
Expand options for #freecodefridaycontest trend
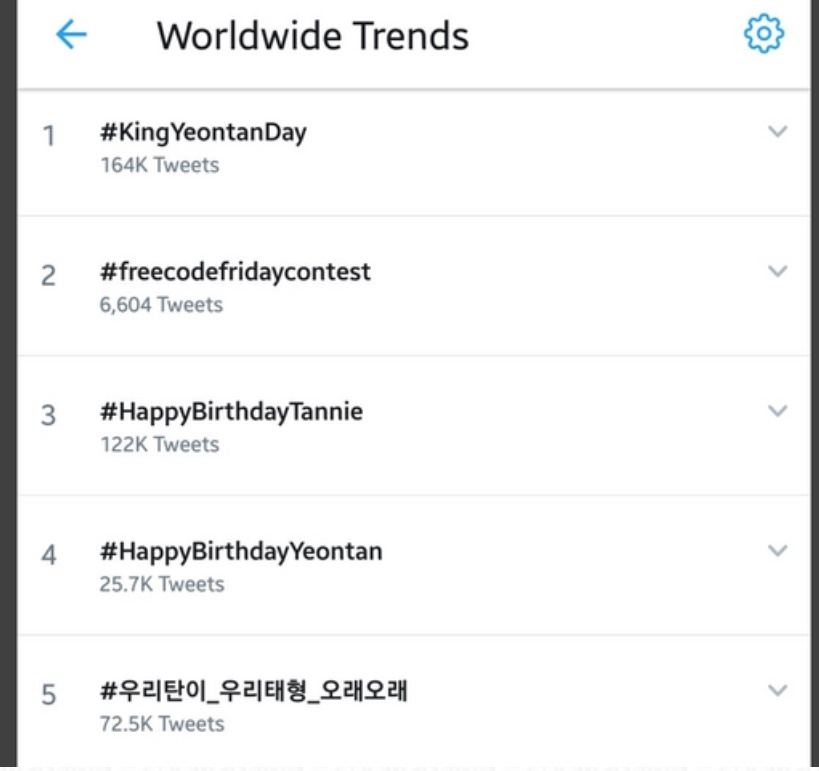coord(777,271)
